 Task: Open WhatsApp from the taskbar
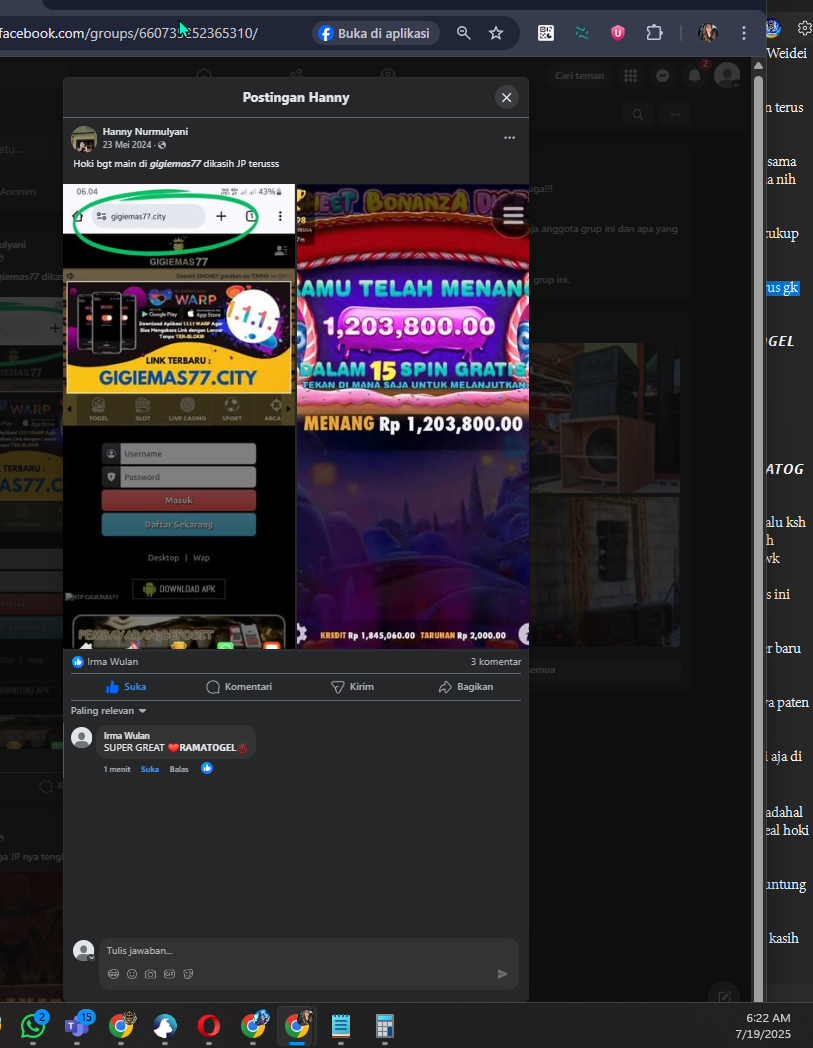[34, 1026]
